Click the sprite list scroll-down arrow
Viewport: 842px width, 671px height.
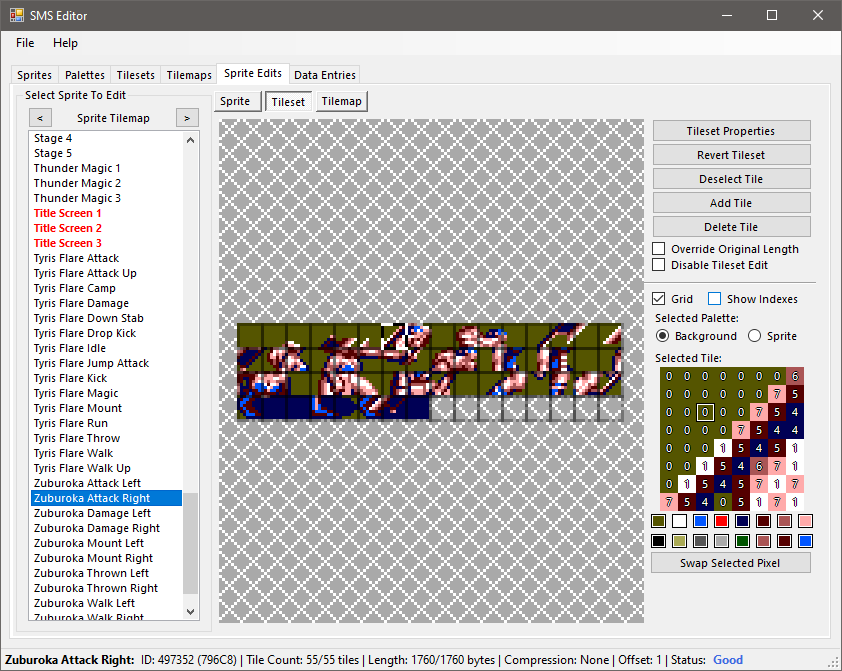pyautogui.click(x=190, y=611)
